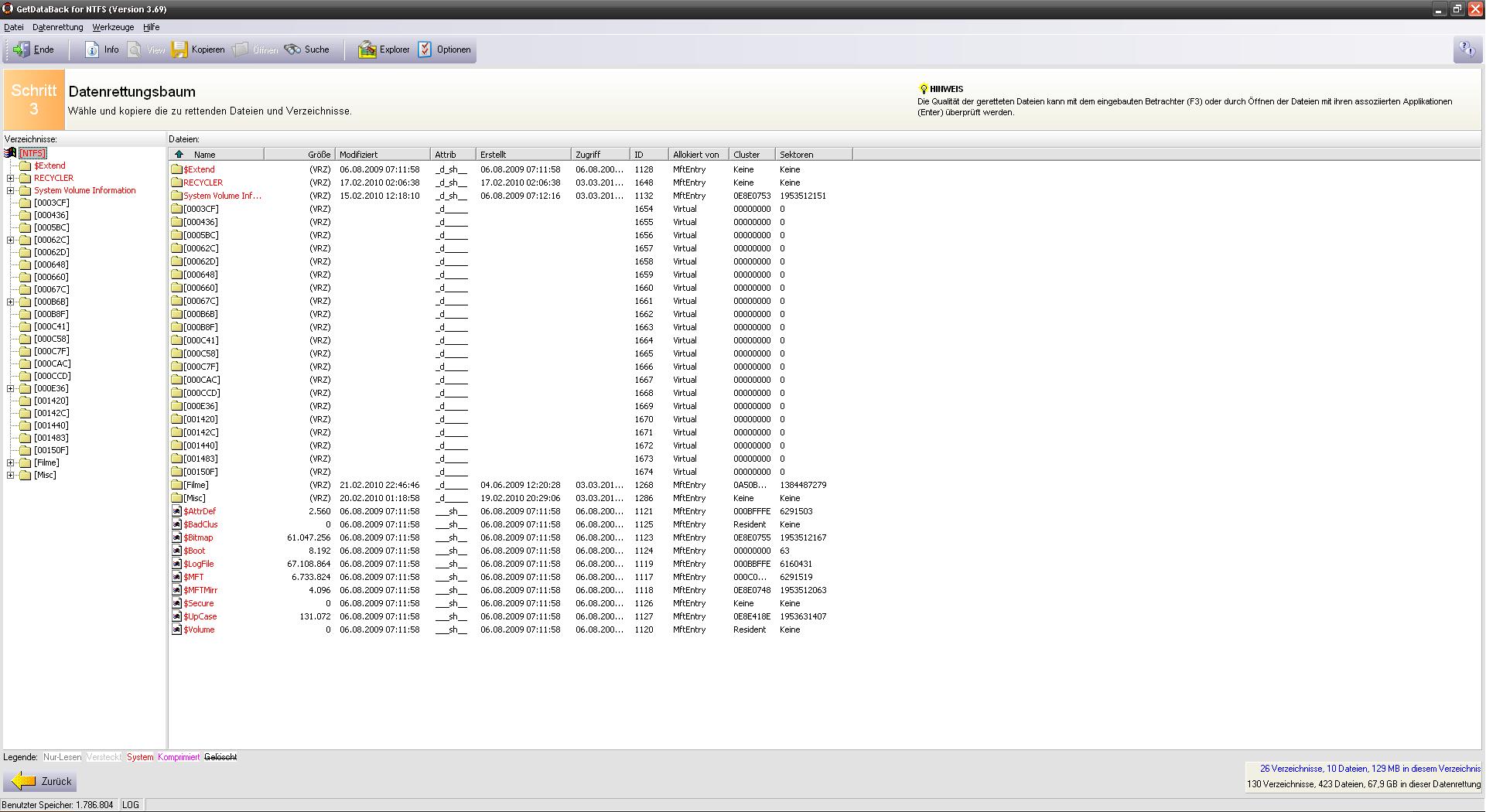Select the $Volume file icon
The height and width of the screenshot is (812, 1486).
176,629
